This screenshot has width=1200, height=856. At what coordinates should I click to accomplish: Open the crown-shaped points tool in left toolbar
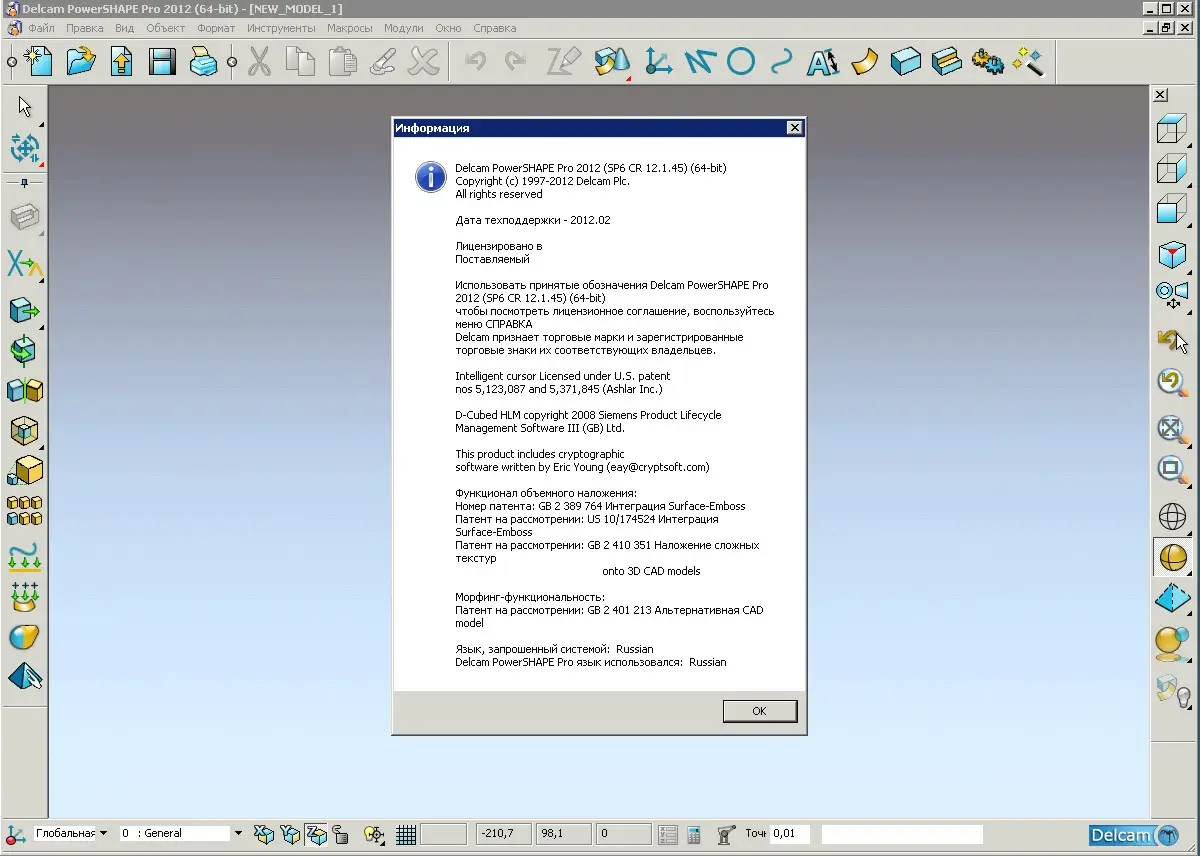24,597
